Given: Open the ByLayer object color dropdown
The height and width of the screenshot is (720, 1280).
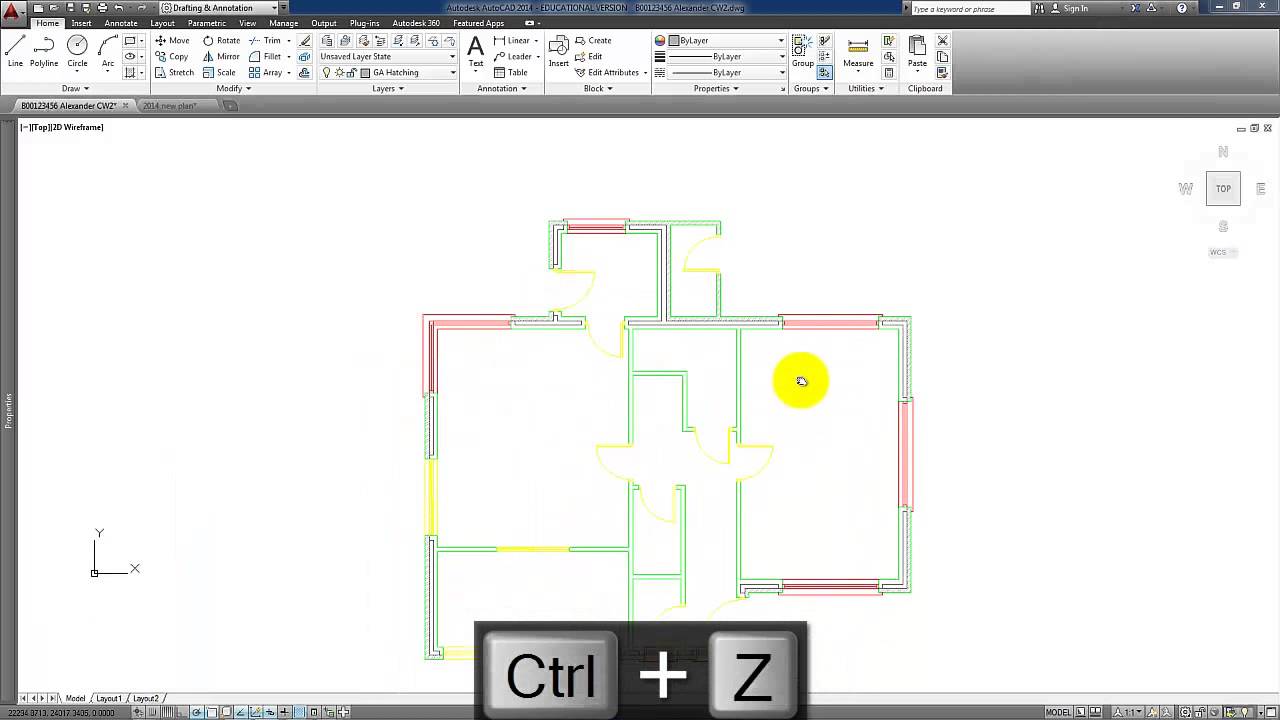Looking at the screenshot, I should [x=726, y=41].
